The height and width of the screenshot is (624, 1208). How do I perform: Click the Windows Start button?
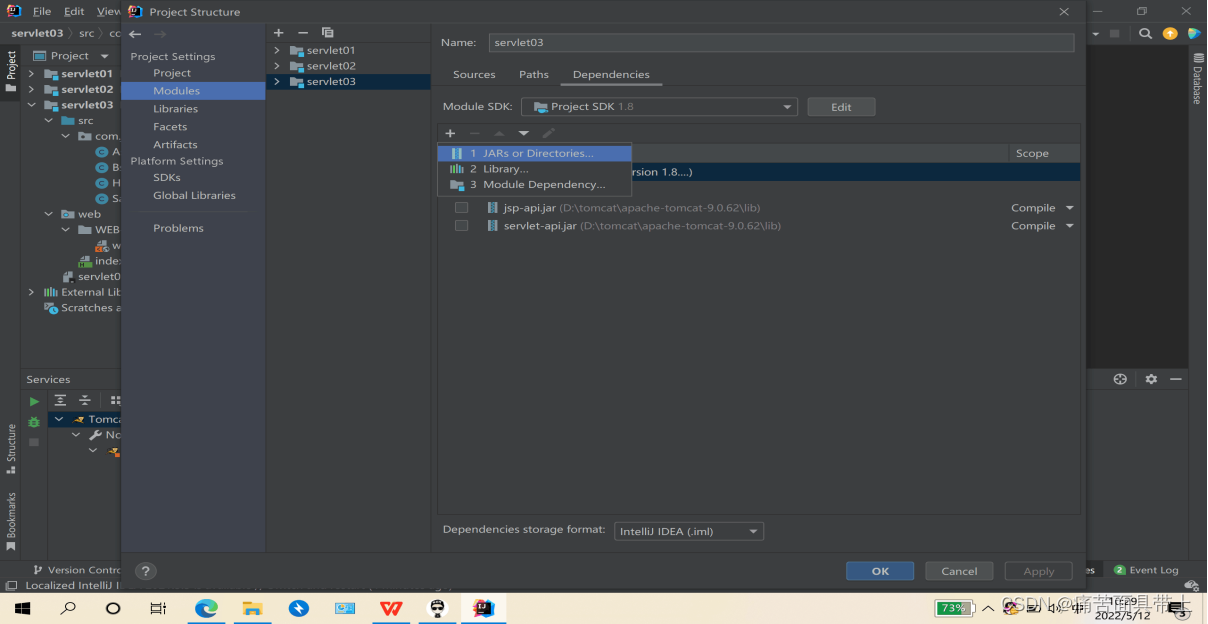pyautogui.click(x=22, y=607)
